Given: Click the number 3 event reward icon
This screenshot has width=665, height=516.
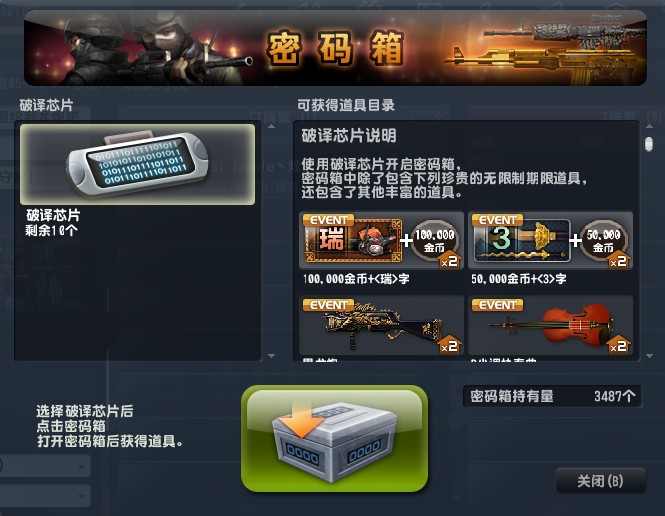Looking at the screenshot, I should pos(522,240).
